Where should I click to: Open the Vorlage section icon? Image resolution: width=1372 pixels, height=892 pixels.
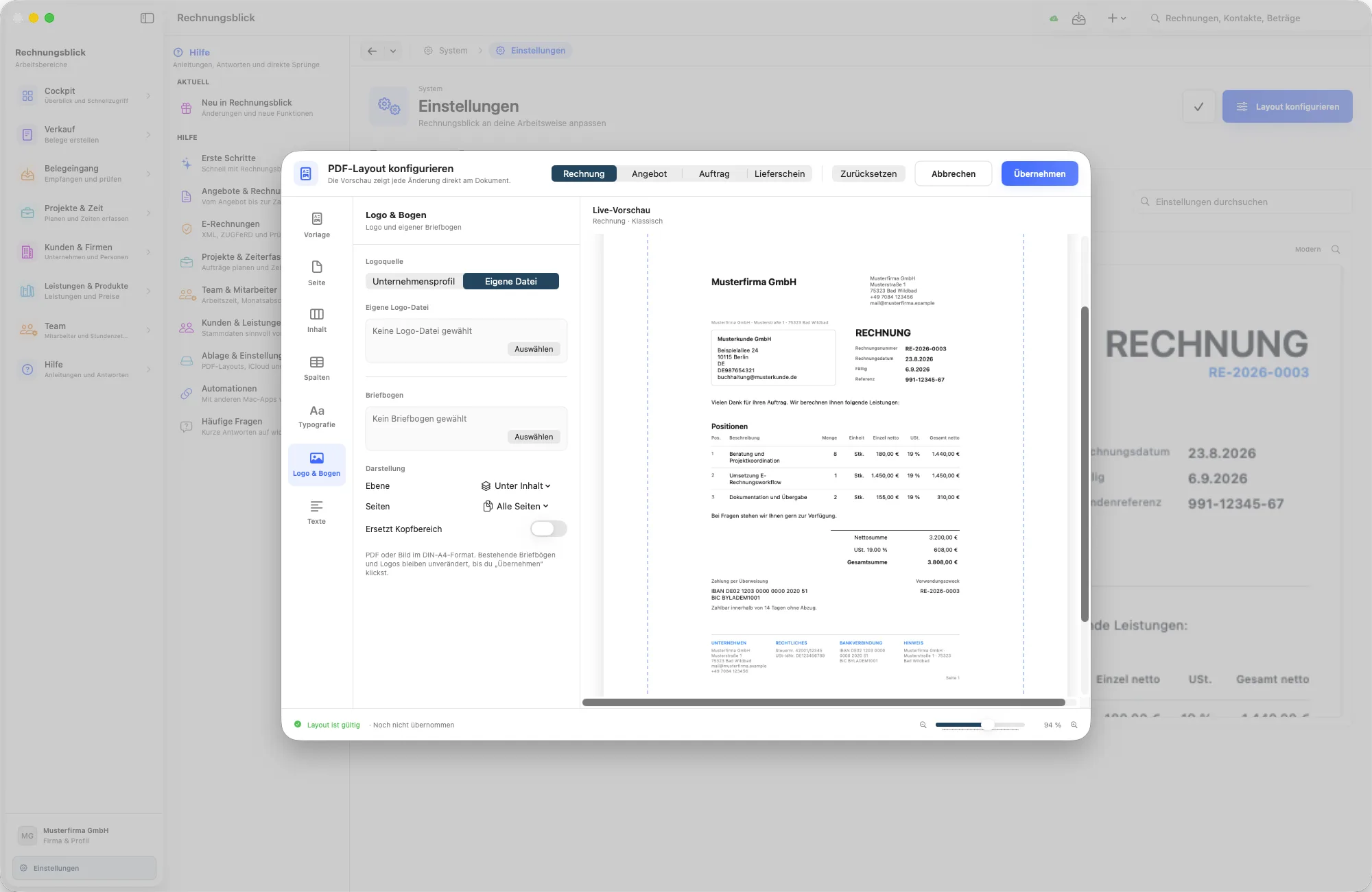(317, 219)
